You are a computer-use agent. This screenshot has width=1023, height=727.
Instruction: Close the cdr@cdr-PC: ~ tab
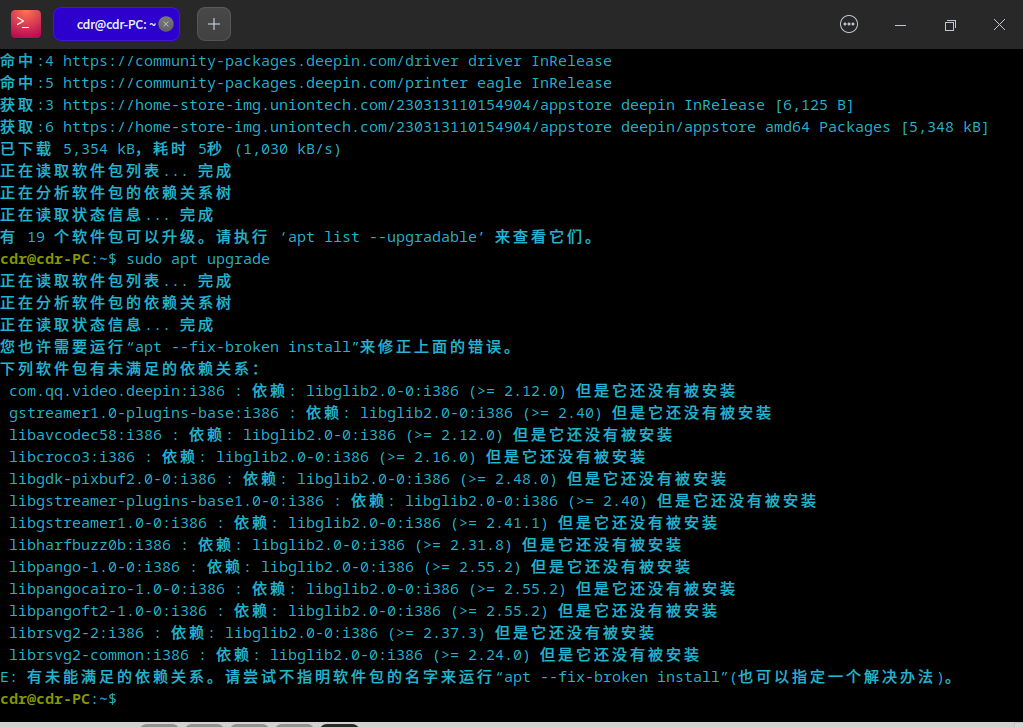[x=166, y=24]
